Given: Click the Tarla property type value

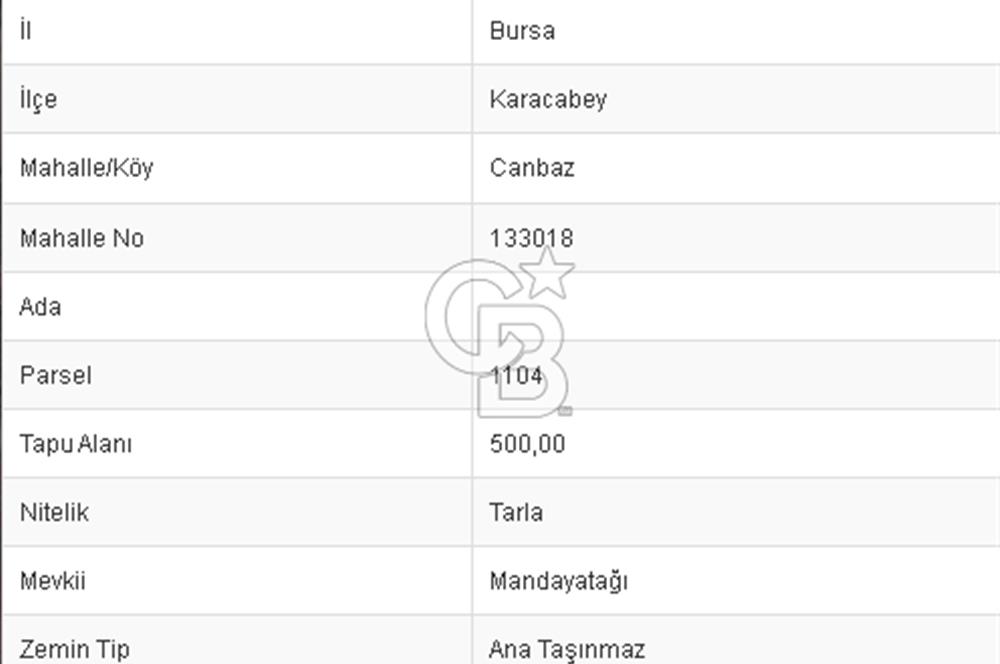Looking at the screenshot, I should (x=516, y=513).
